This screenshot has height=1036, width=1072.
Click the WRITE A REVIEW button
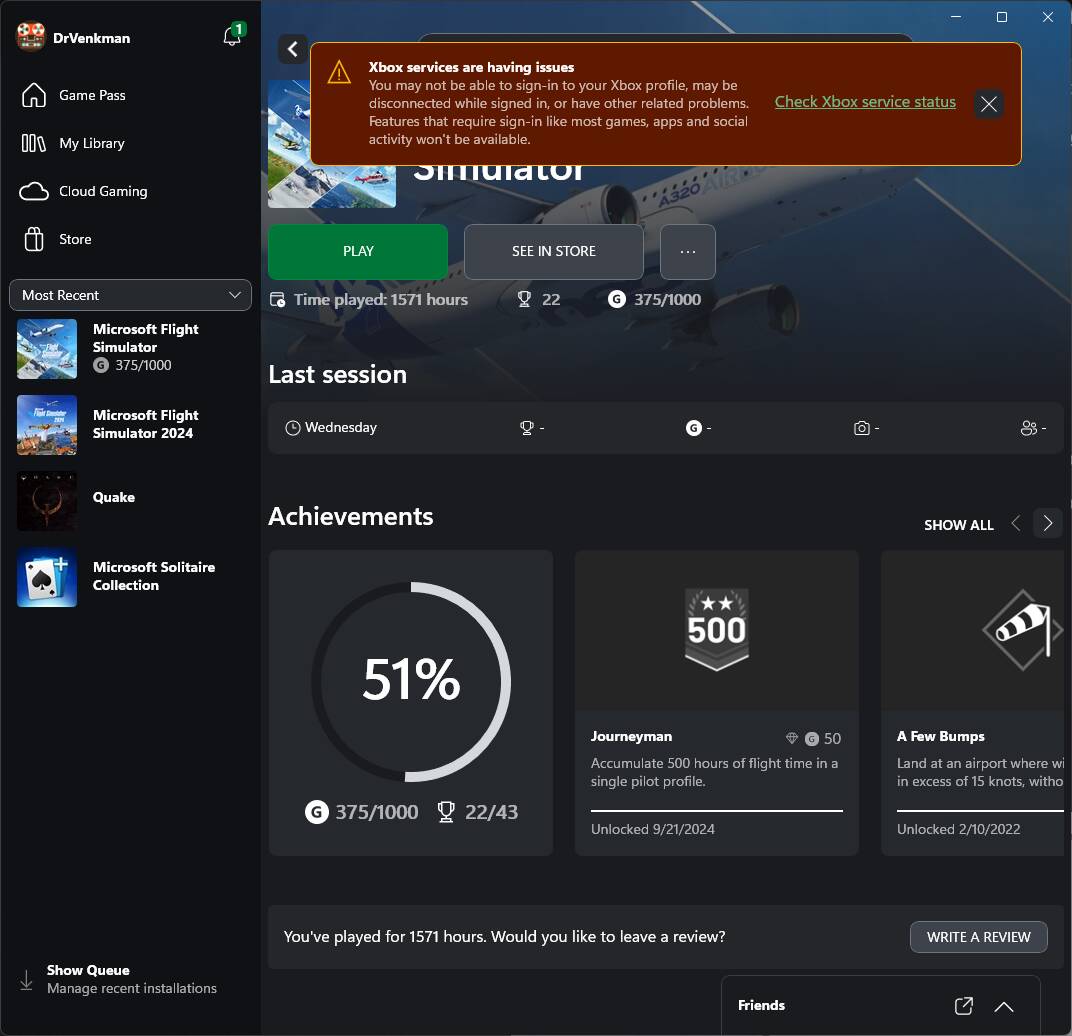tap(978, 937)
